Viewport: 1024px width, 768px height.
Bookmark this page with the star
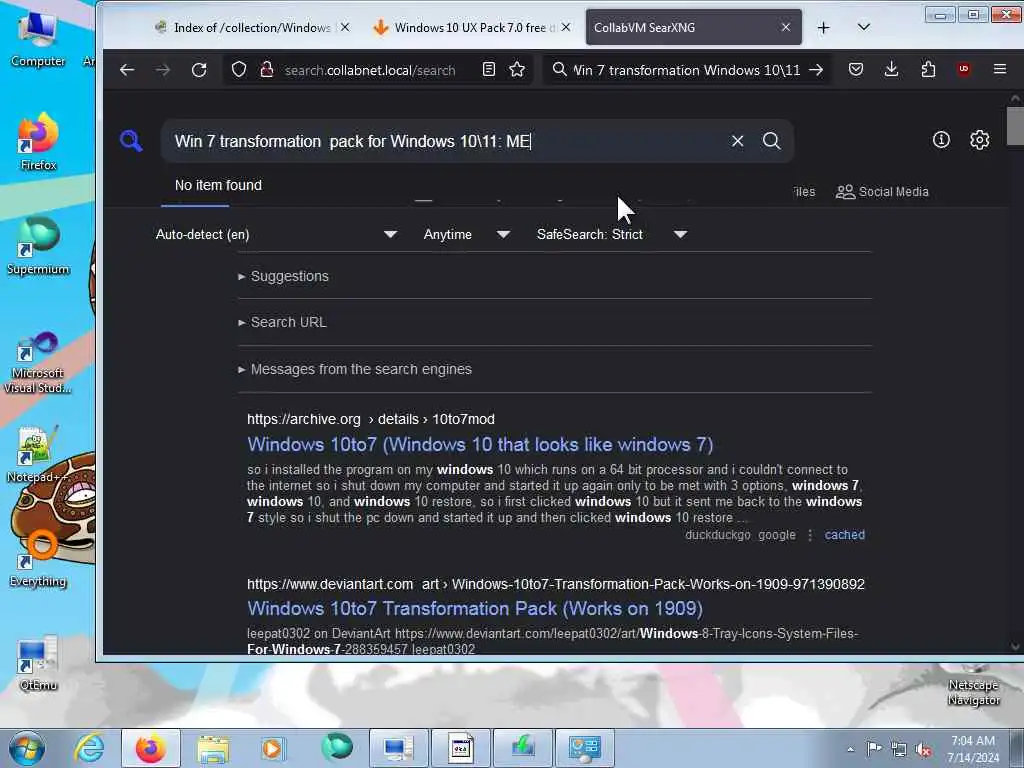(x=517, y=69)
